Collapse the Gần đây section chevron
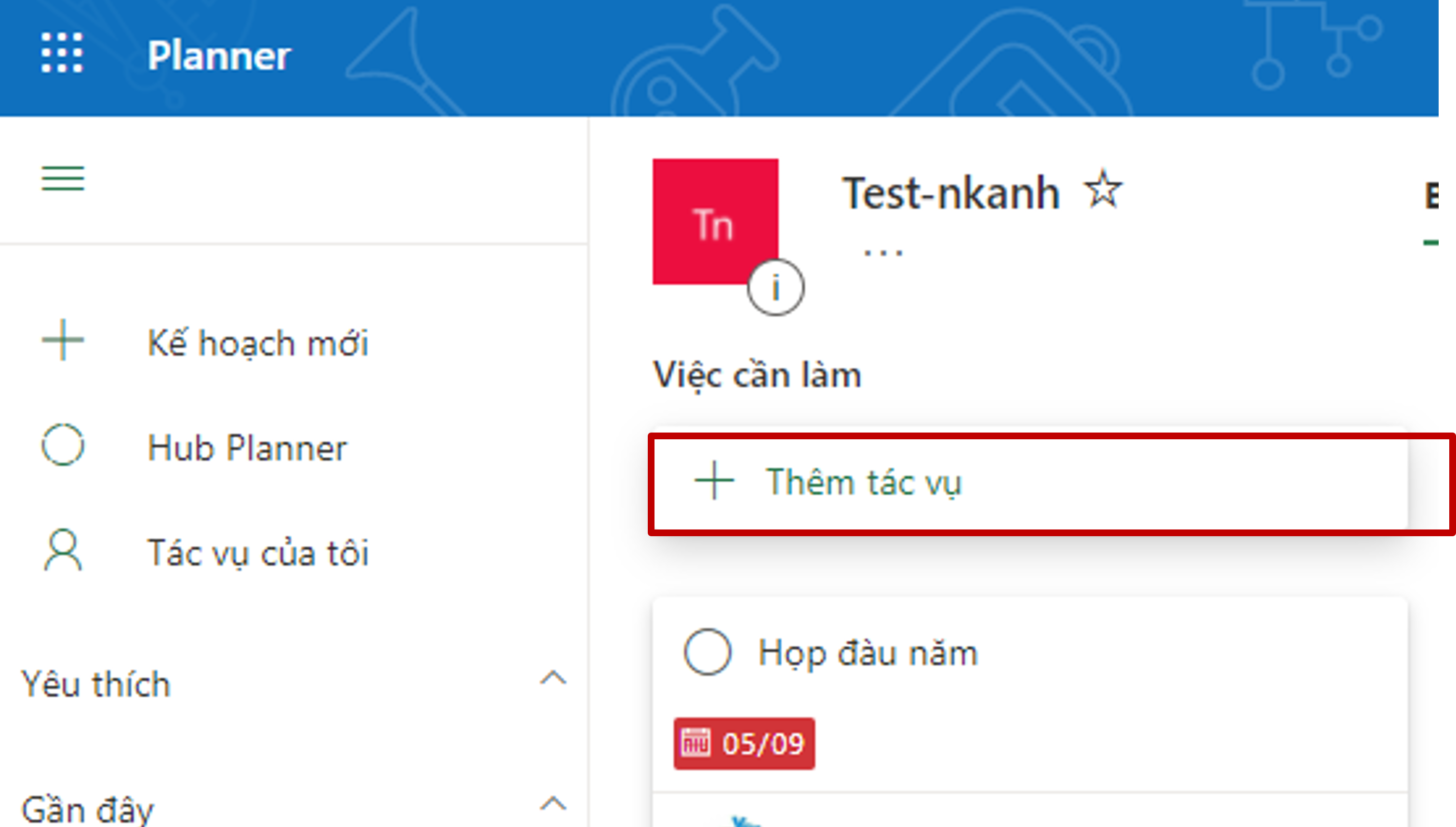1456x827 pixels. coord(553,804)
